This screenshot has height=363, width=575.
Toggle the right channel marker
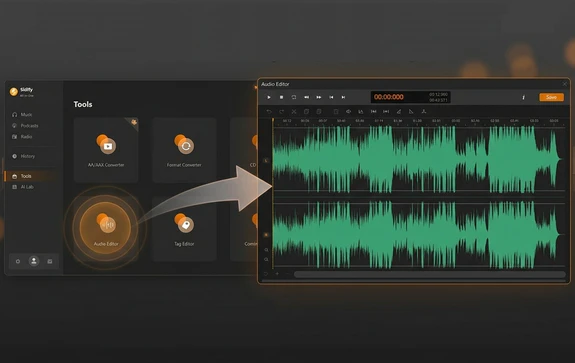(x=266, y=235)
